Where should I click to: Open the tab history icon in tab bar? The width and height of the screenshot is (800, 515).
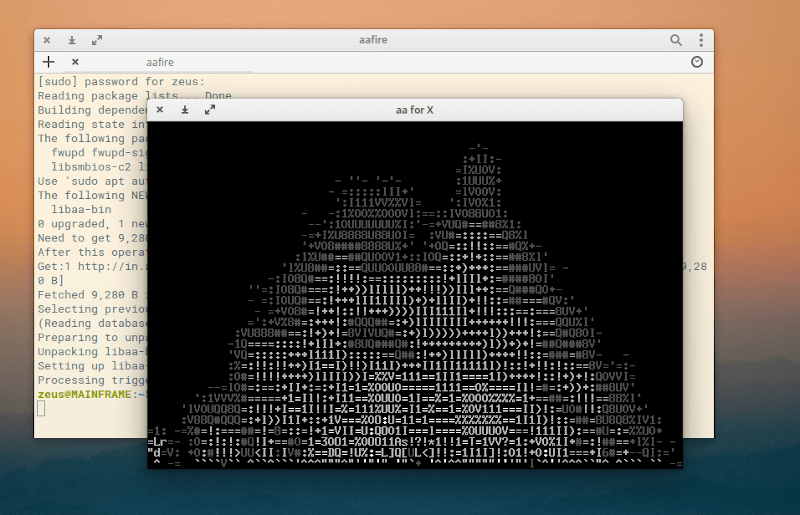[x=697, y=62]
